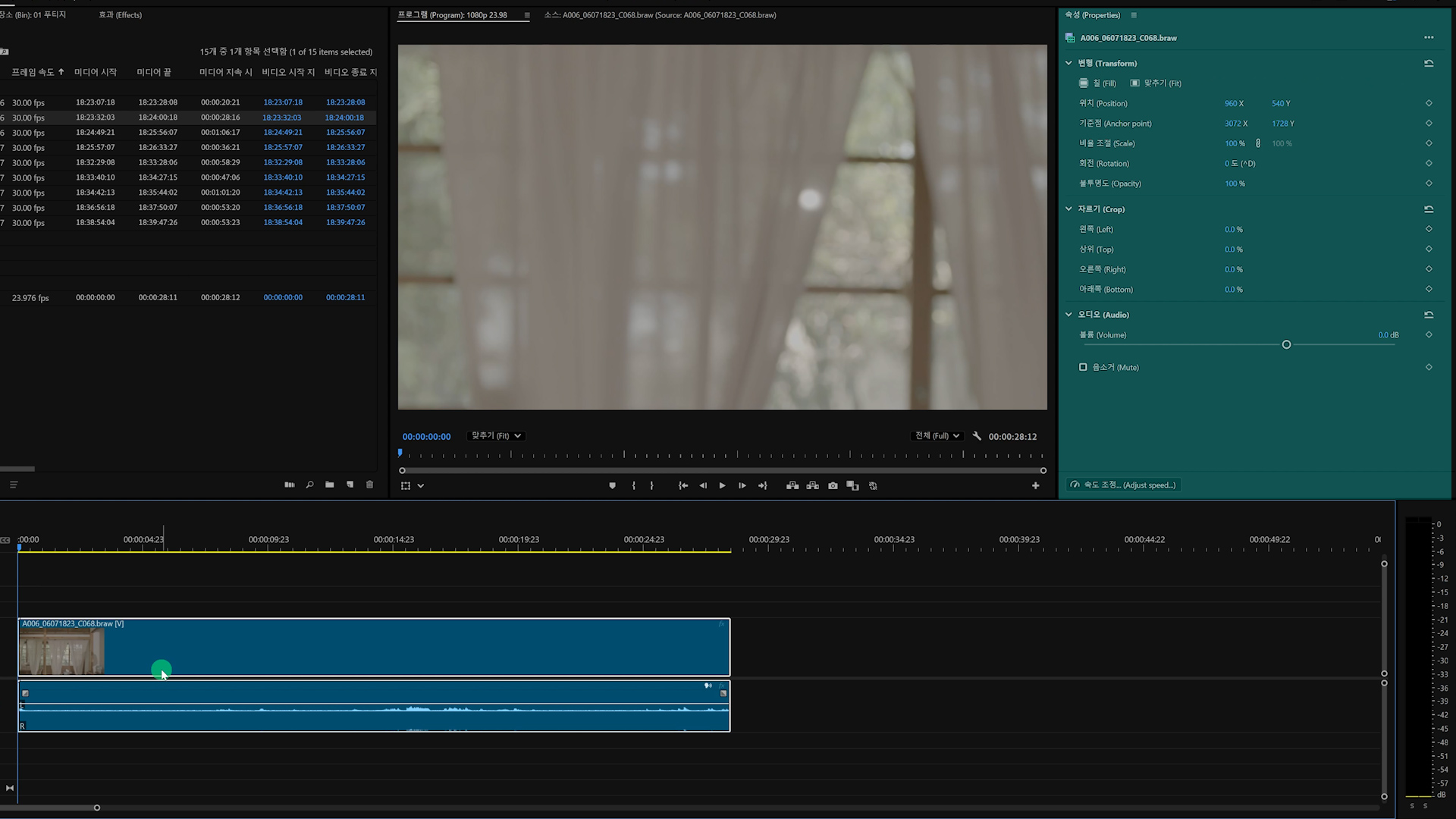This screenshot has height=819, width=1456.
Task: Step back one frame
Action: click(x=703, y=485)
